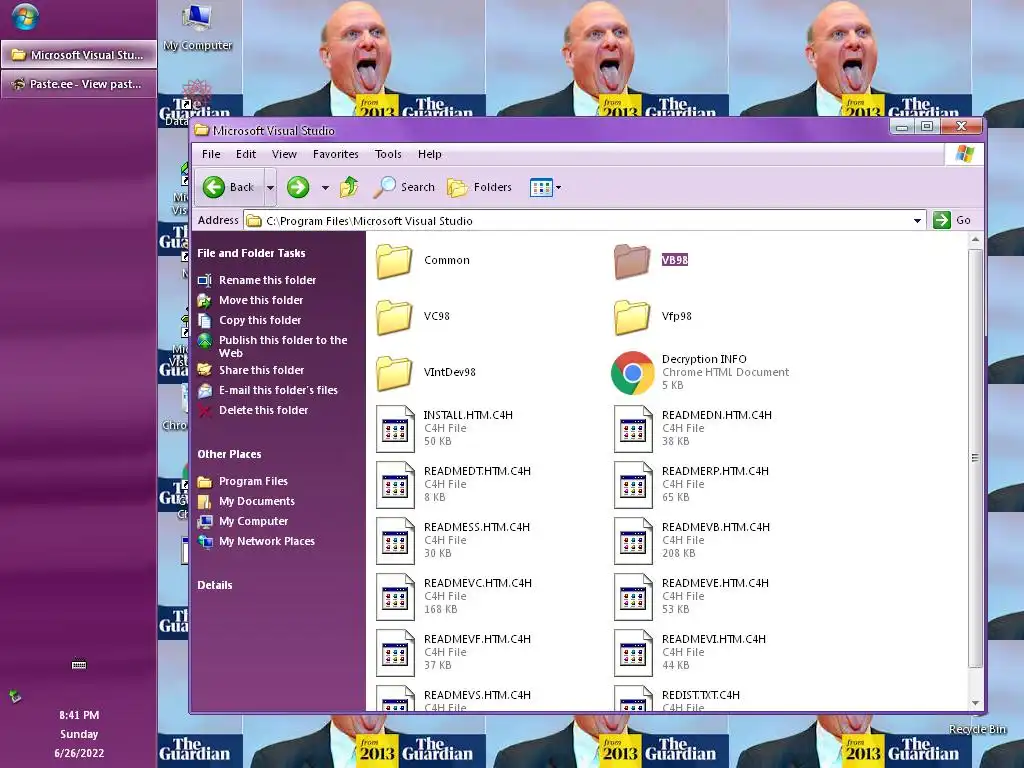Select the READMEVB.HTM.C4H file icon
Viewport: 1024px width, 768px height.
point(633,541)
